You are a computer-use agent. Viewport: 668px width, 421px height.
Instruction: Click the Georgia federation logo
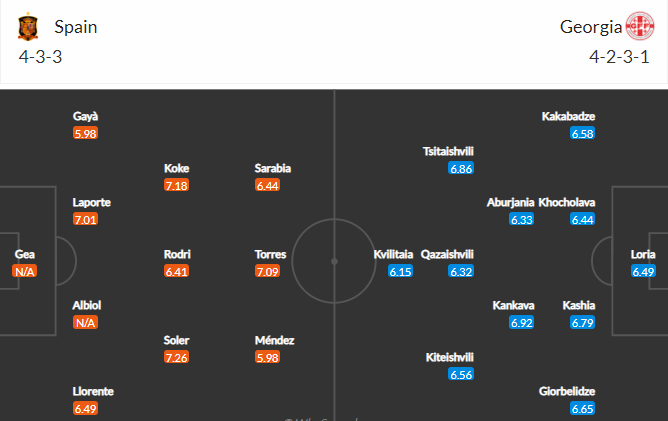(x=640, y=26)
